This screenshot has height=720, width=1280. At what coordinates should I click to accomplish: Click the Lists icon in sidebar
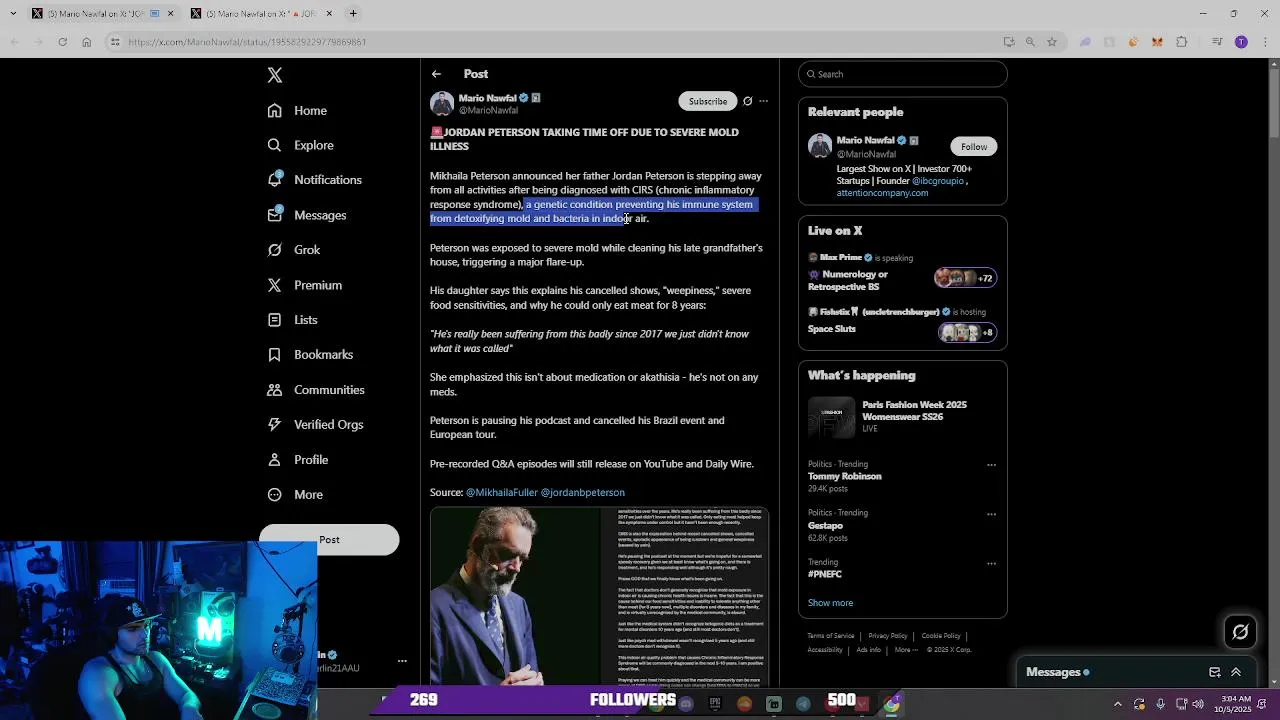[x=275, y=320]
